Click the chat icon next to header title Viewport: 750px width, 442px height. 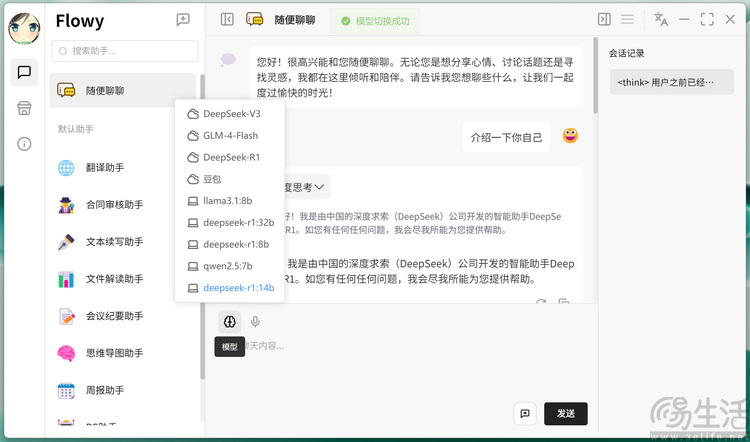(x=254, y=20)
